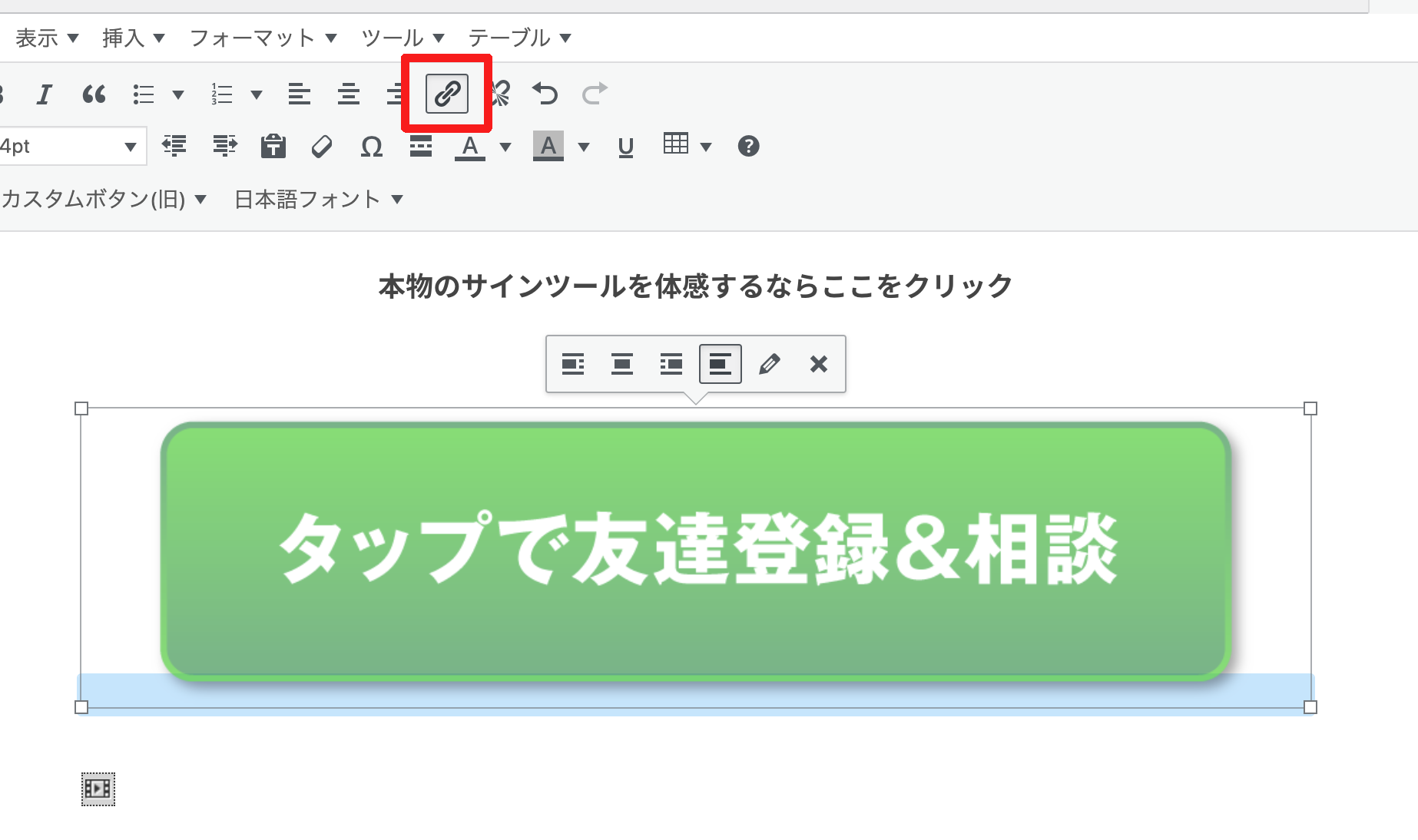Remove image with X icon

coord(819,364)
